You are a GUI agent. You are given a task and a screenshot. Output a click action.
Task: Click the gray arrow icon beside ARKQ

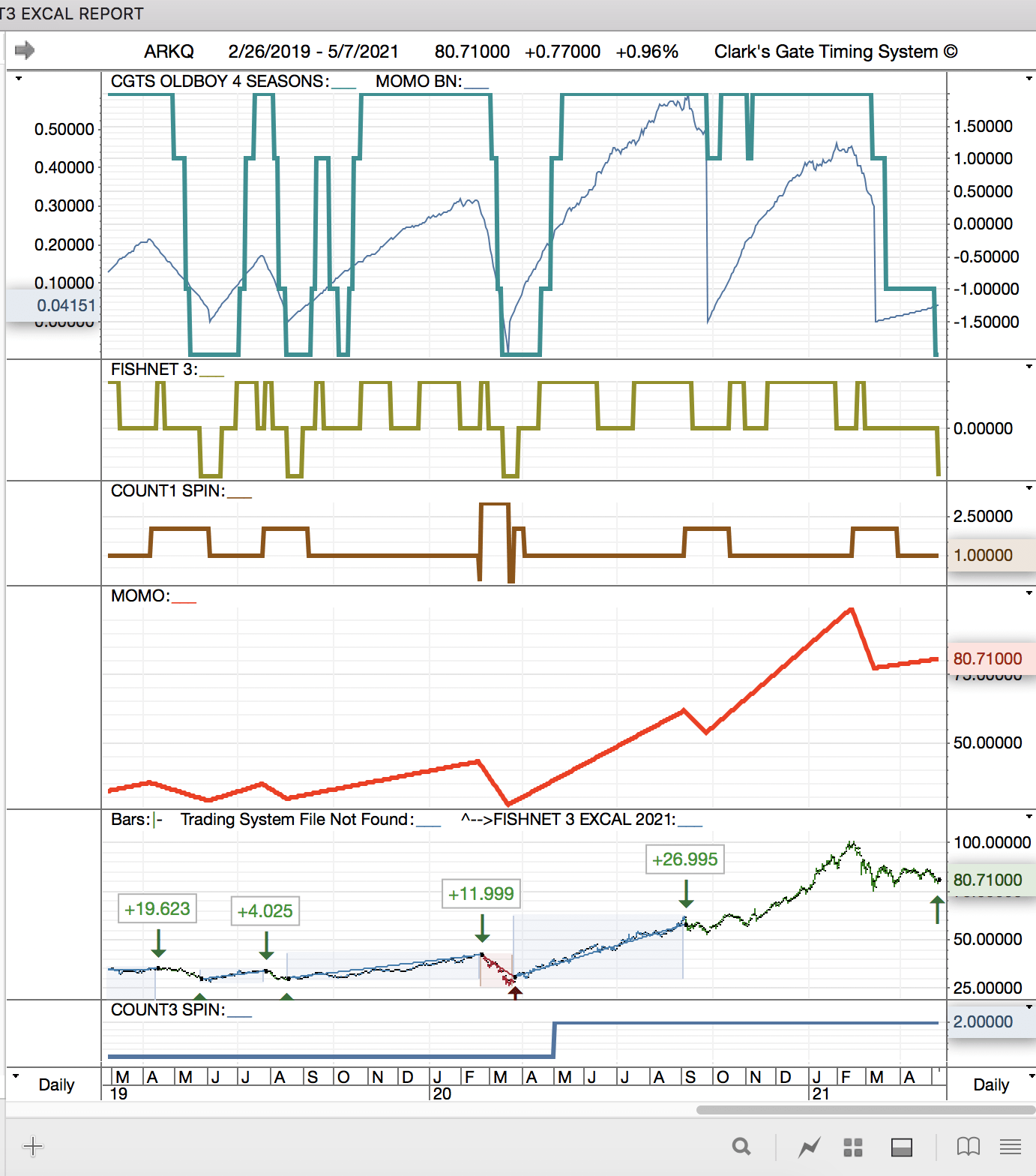click(25, 50)
